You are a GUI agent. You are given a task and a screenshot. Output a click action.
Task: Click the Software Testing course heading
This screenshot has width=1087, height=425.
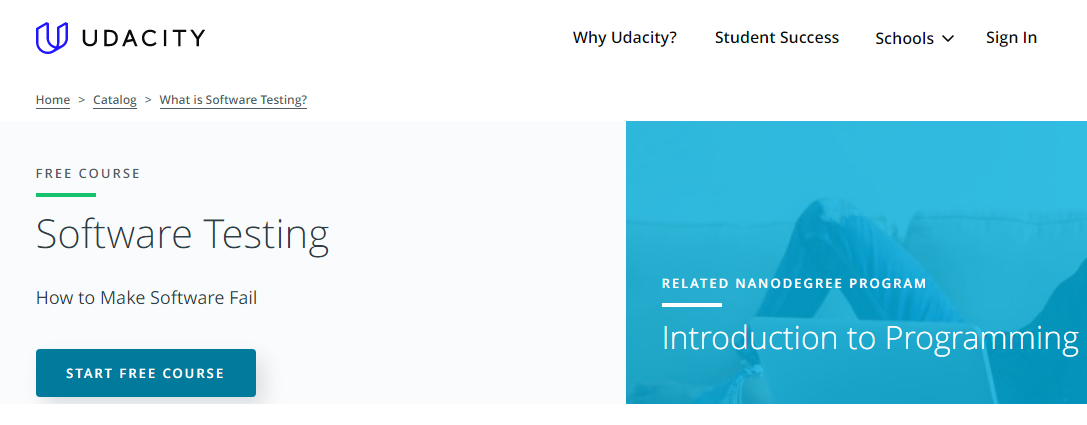click(182, 234)
